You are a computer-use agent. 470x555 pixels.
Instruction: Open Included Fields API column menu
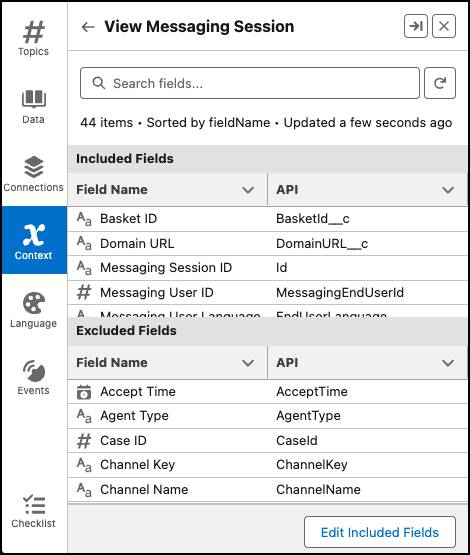[x=448, y=190]
